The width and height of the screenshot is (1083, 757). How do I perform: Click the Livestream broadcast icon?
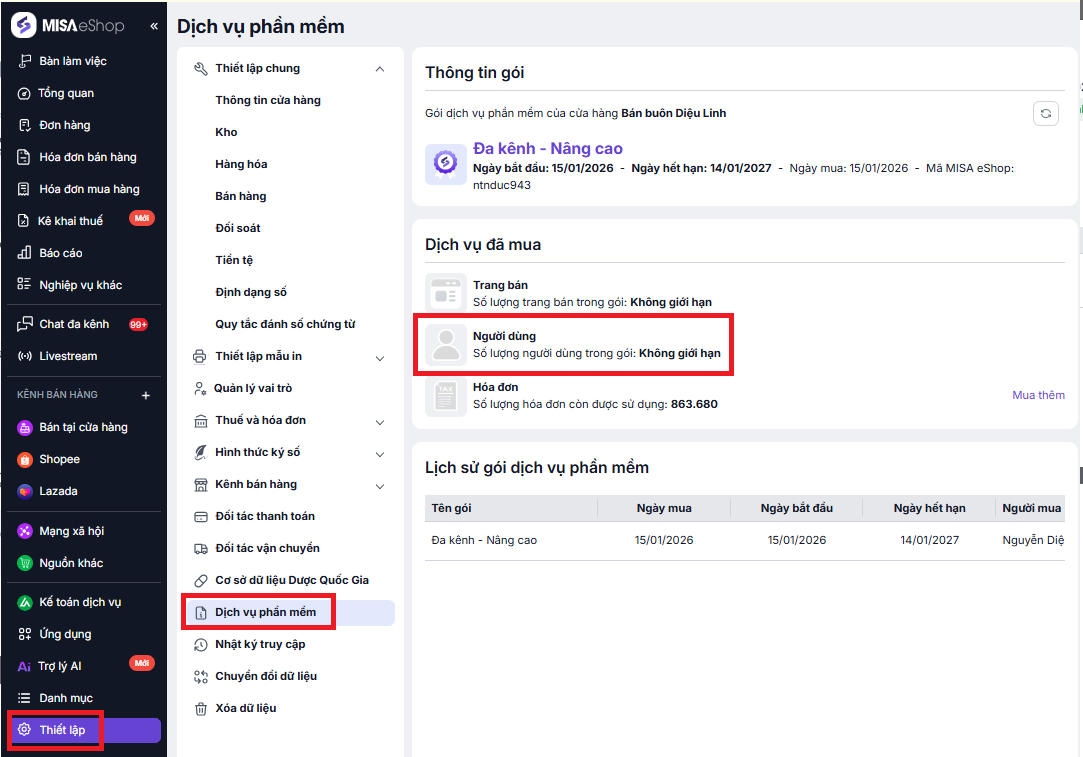point(24,356)
